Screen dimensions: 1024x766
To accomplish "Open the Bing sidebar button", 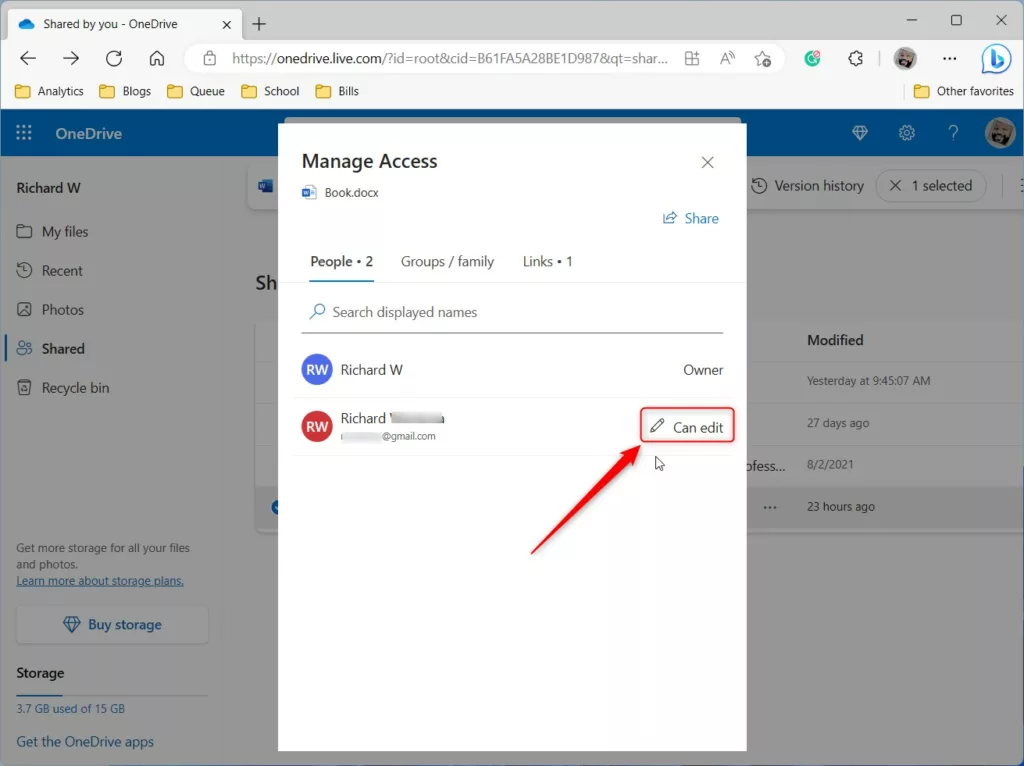I will point(995,59).
